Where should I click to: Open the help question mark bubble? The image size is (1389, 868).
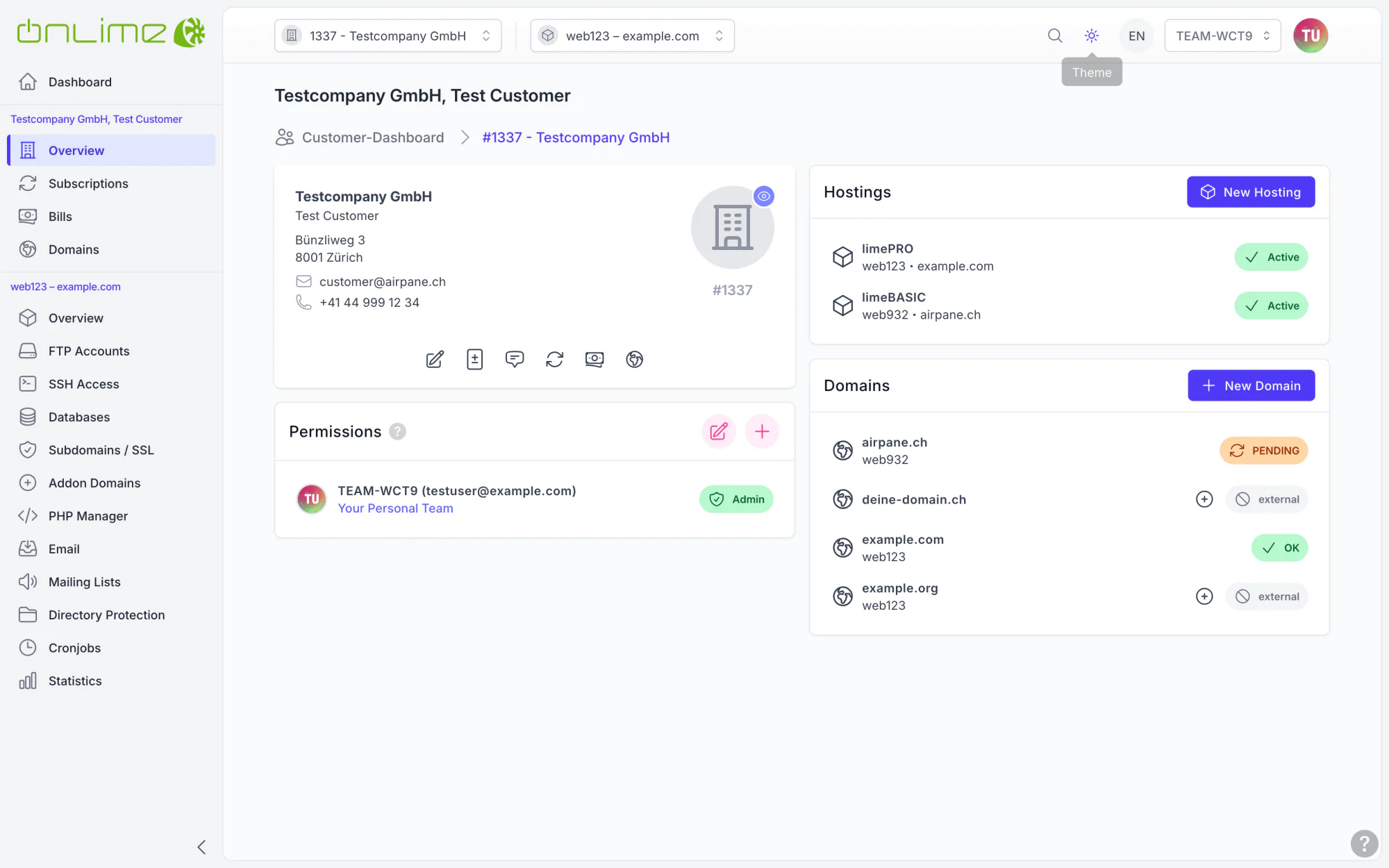(x=1364, y=844)
